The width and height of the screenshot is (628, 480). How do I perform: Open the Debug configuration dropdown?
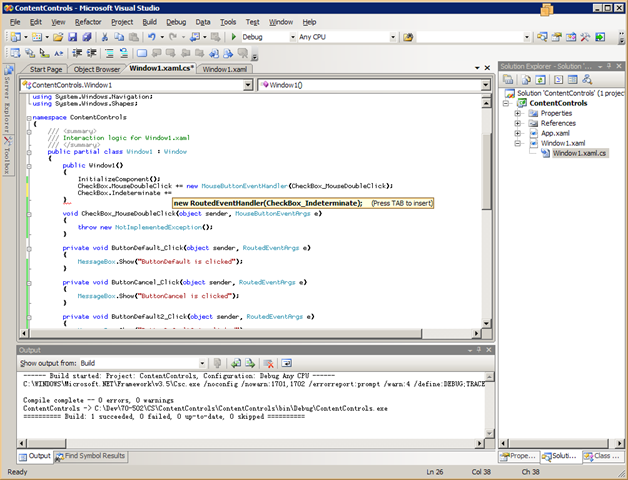pyautogui.click(x=292, y=37)
